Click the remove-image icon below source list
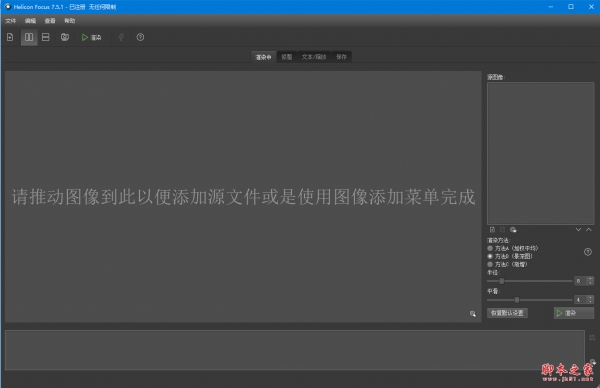The image size is (600, 388). pos(502,230)
